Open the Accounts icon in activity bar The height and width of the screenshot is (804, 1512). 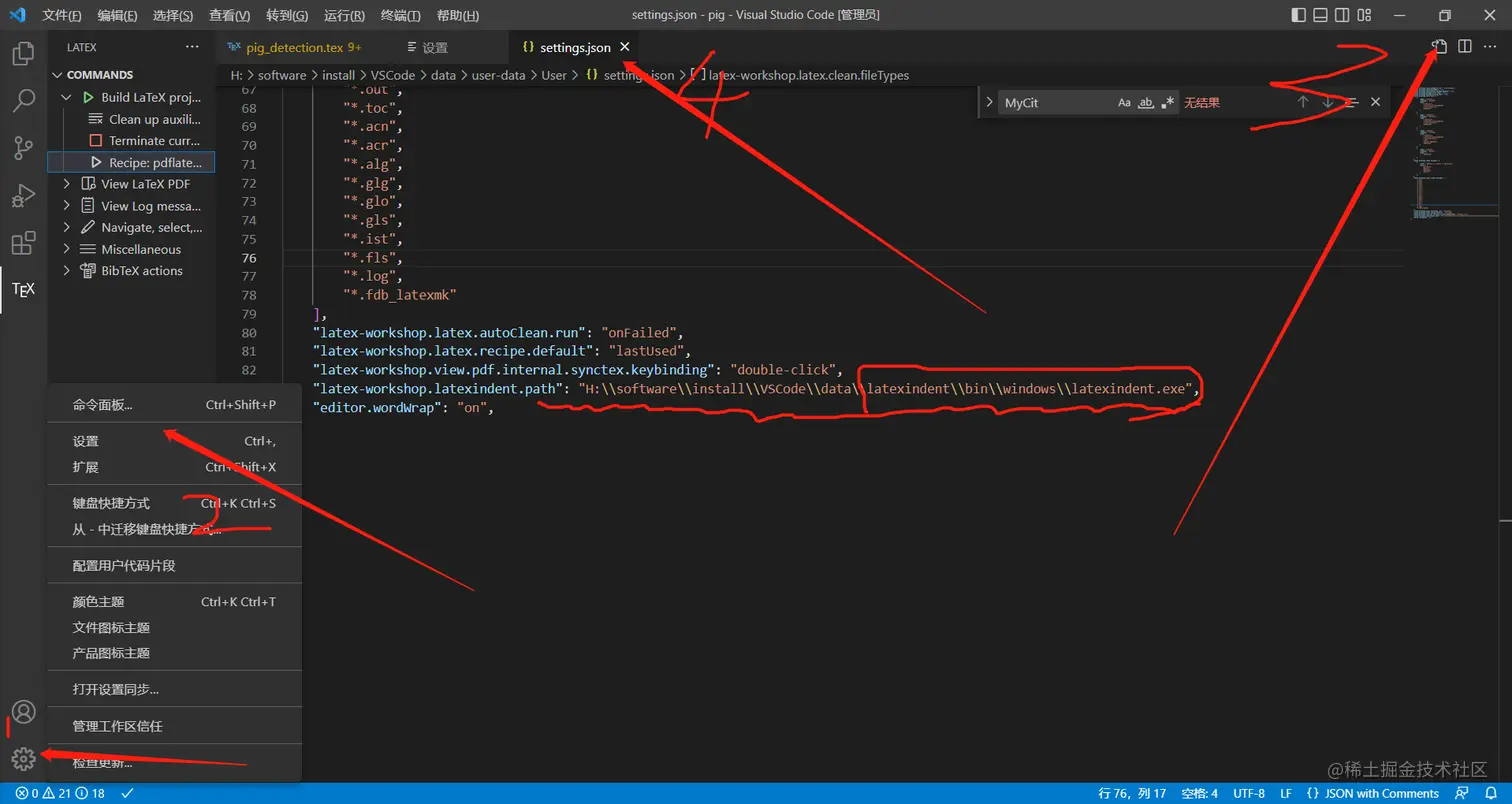point(23,710)
